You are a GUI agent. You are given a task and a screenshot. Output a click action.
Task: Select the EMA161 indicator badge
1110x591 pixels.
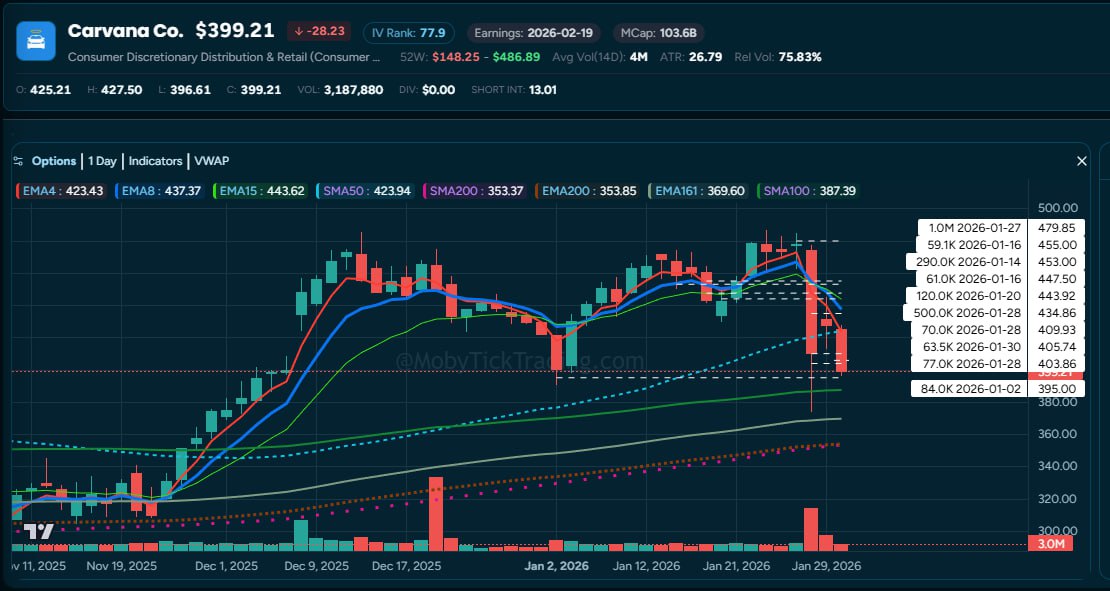[x=689, y=190]
